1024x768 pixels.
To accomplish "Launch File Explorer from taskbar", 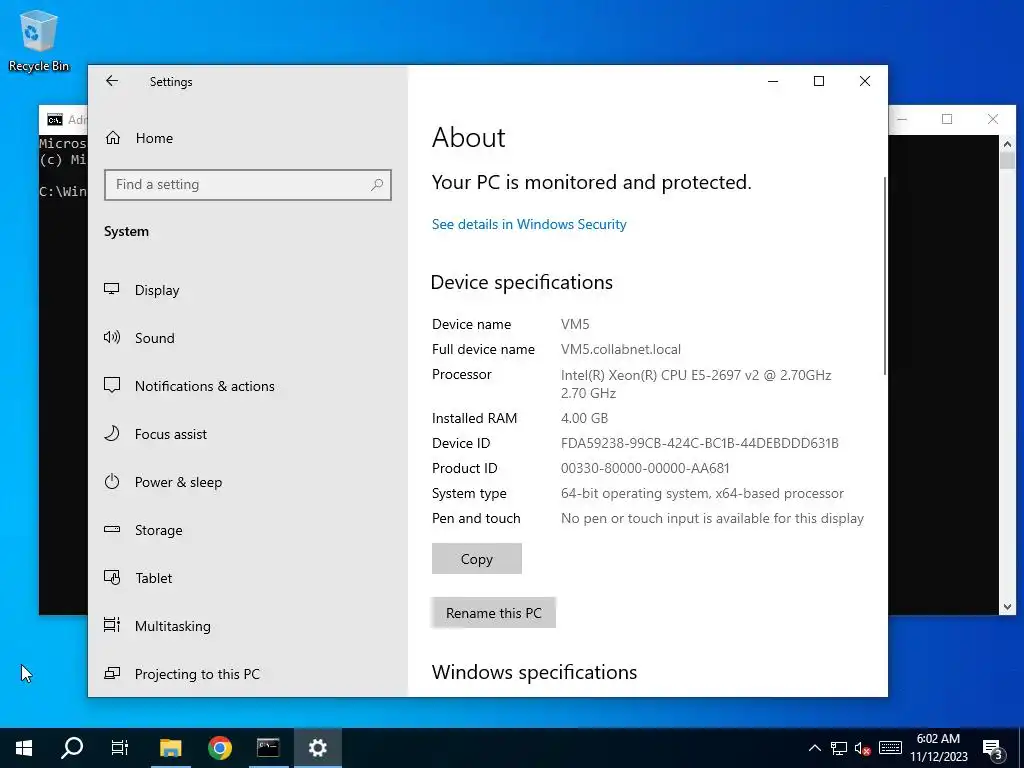I will tap(170, 748).
